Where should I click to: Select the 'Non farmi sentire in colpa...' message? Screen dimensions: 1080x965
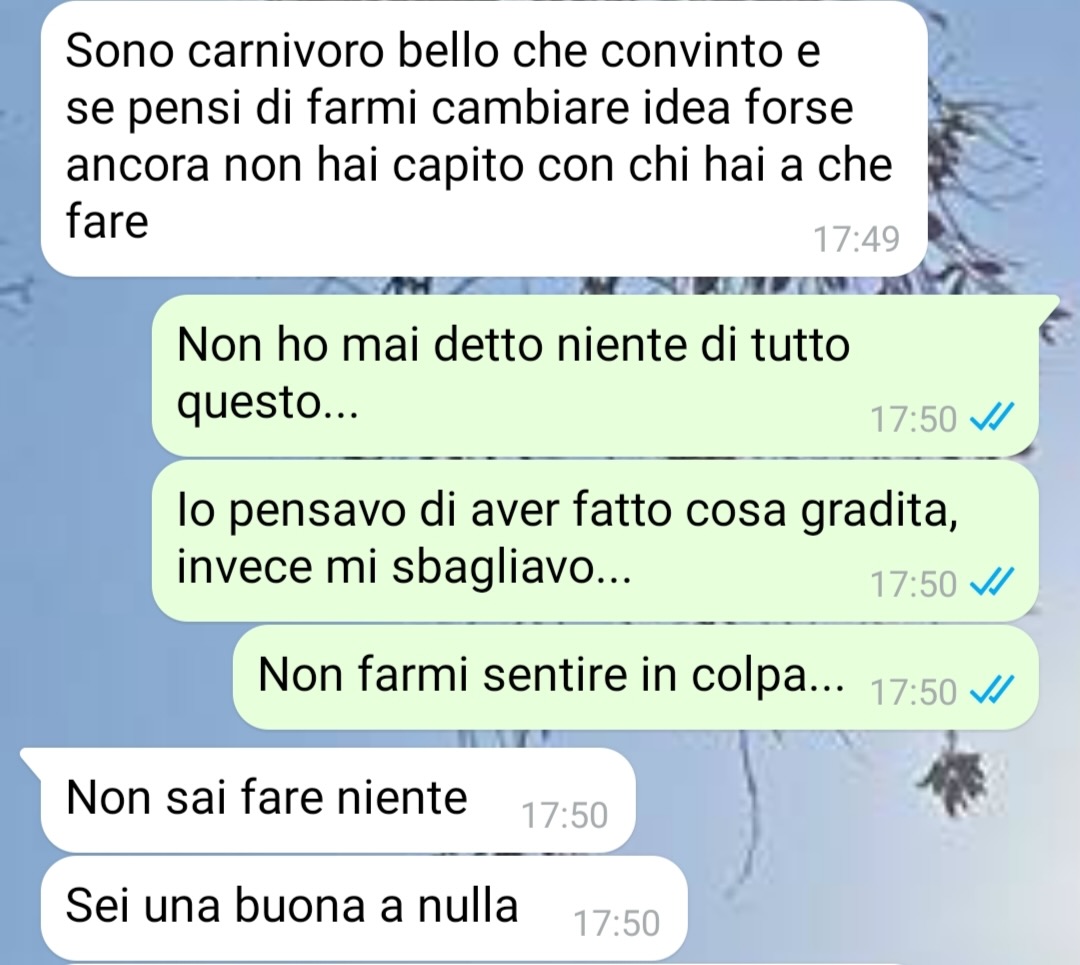click(635, 676)
